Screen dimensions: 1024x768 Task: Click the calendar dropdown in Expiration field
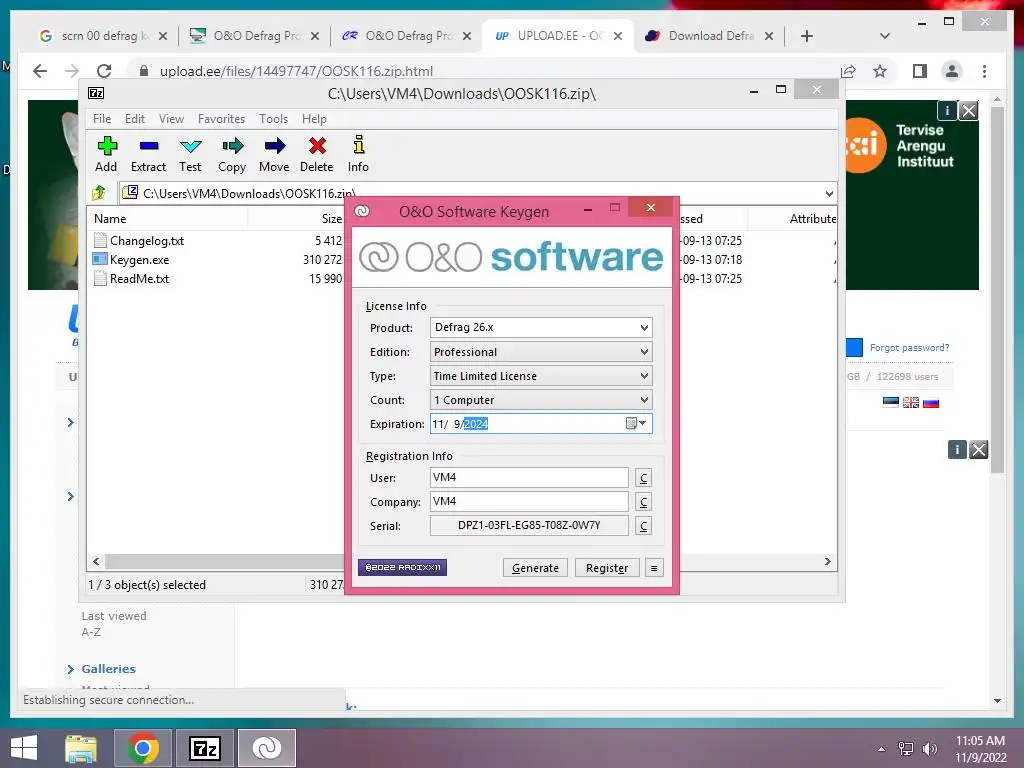637,424
